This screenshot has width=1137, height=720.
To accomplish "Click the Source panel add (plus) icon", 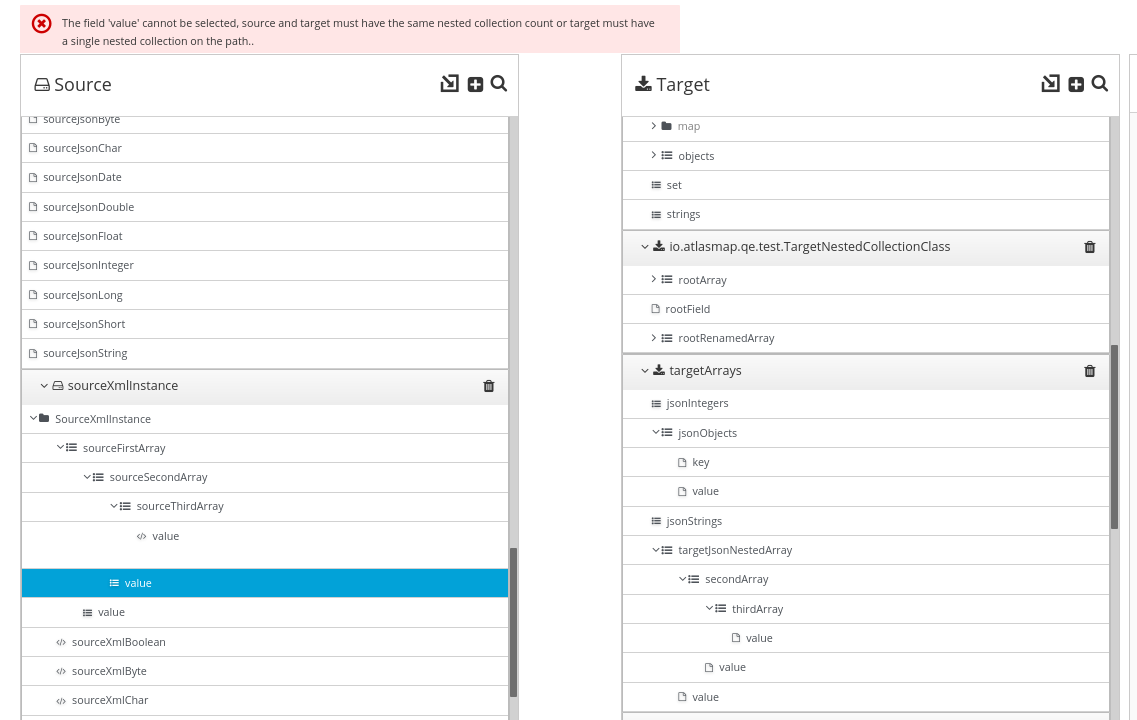I will coord(475,84).
